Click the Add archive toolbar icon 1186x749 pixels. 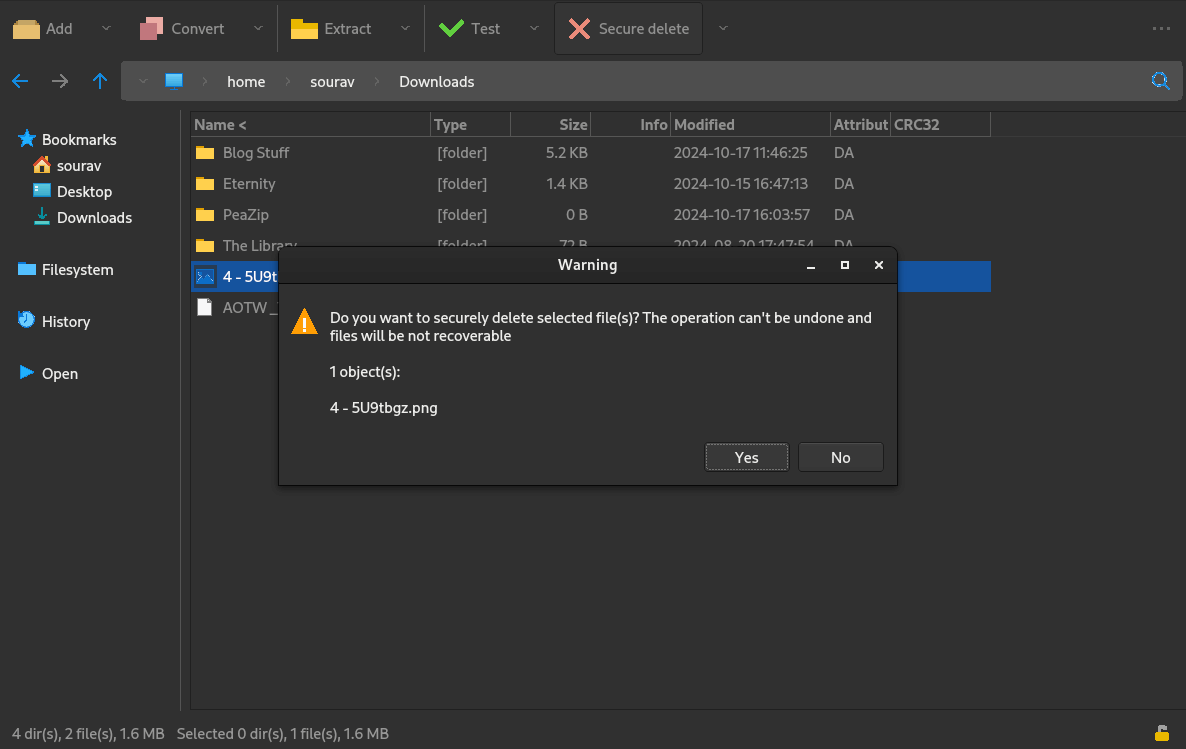26,29
